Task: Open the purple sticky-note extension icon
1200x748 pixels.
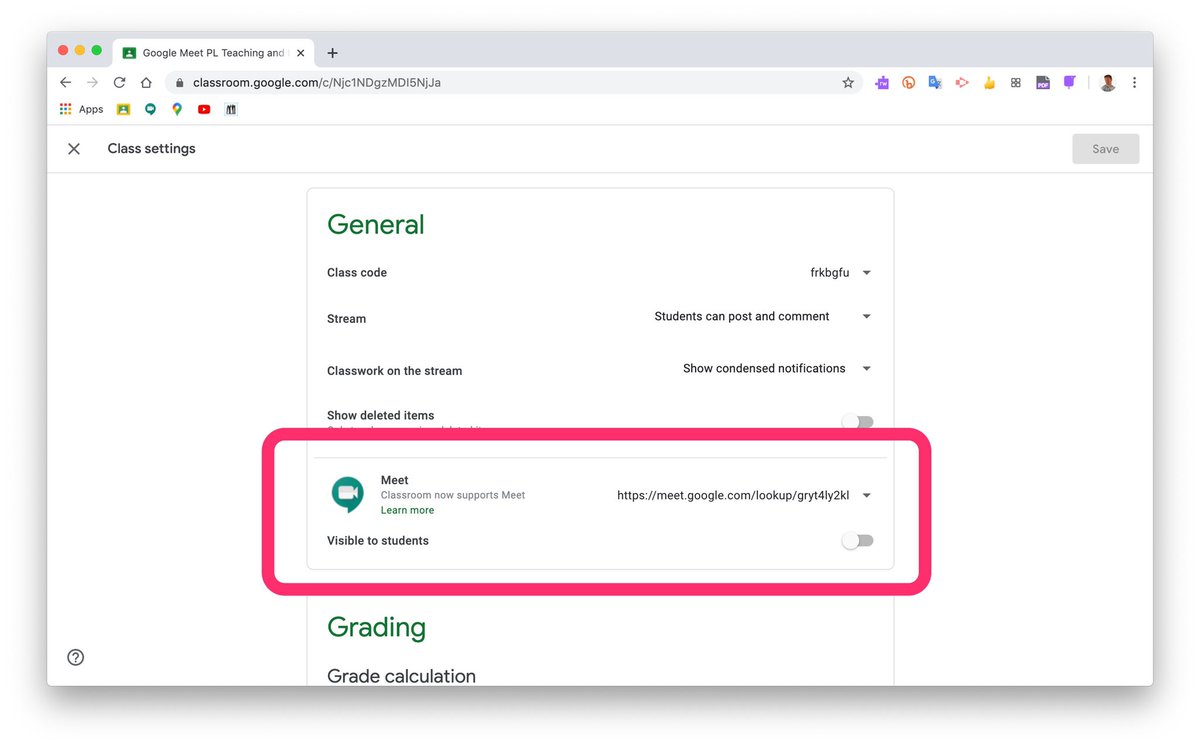Action: (1069, 83)
